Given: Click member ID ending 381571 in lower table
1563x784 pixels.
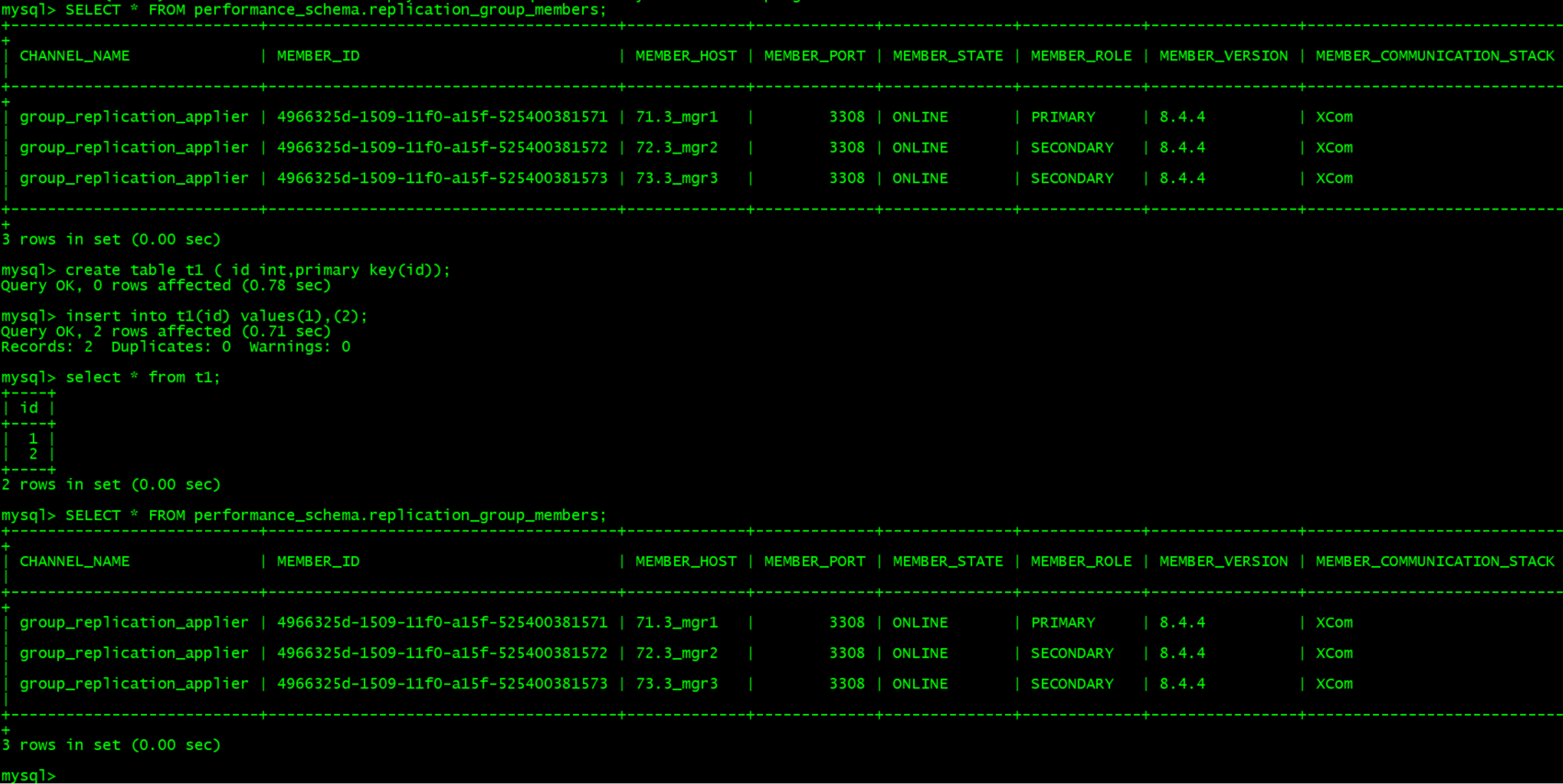Looking at the screenshot, I should click(x=442, y=623).
